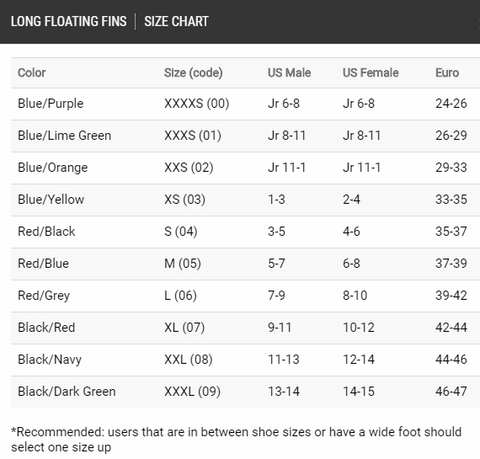Select the US Female column header
This screenshot has width=480, height=459.
371,73
